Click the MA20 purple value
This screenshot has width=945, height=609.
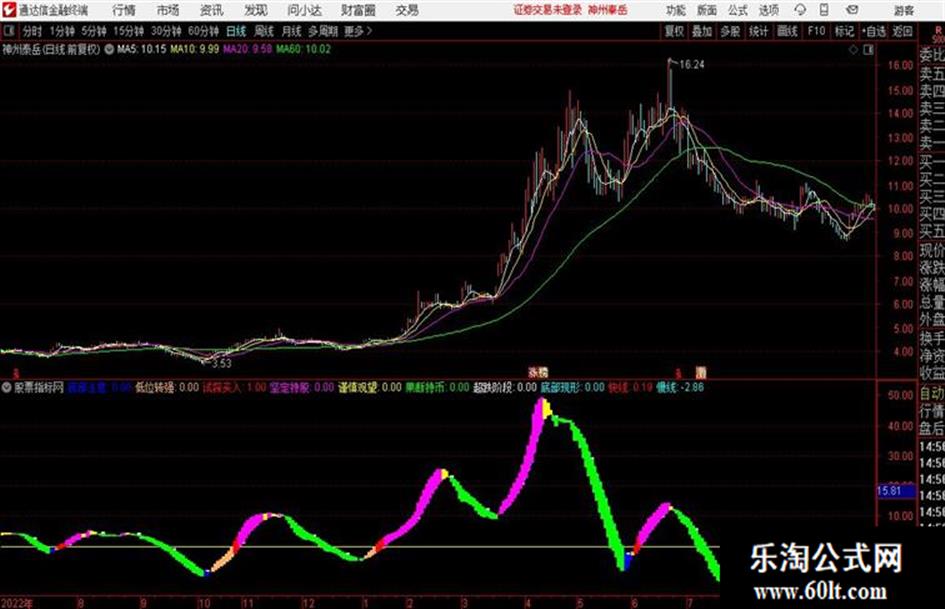[248, 49]
